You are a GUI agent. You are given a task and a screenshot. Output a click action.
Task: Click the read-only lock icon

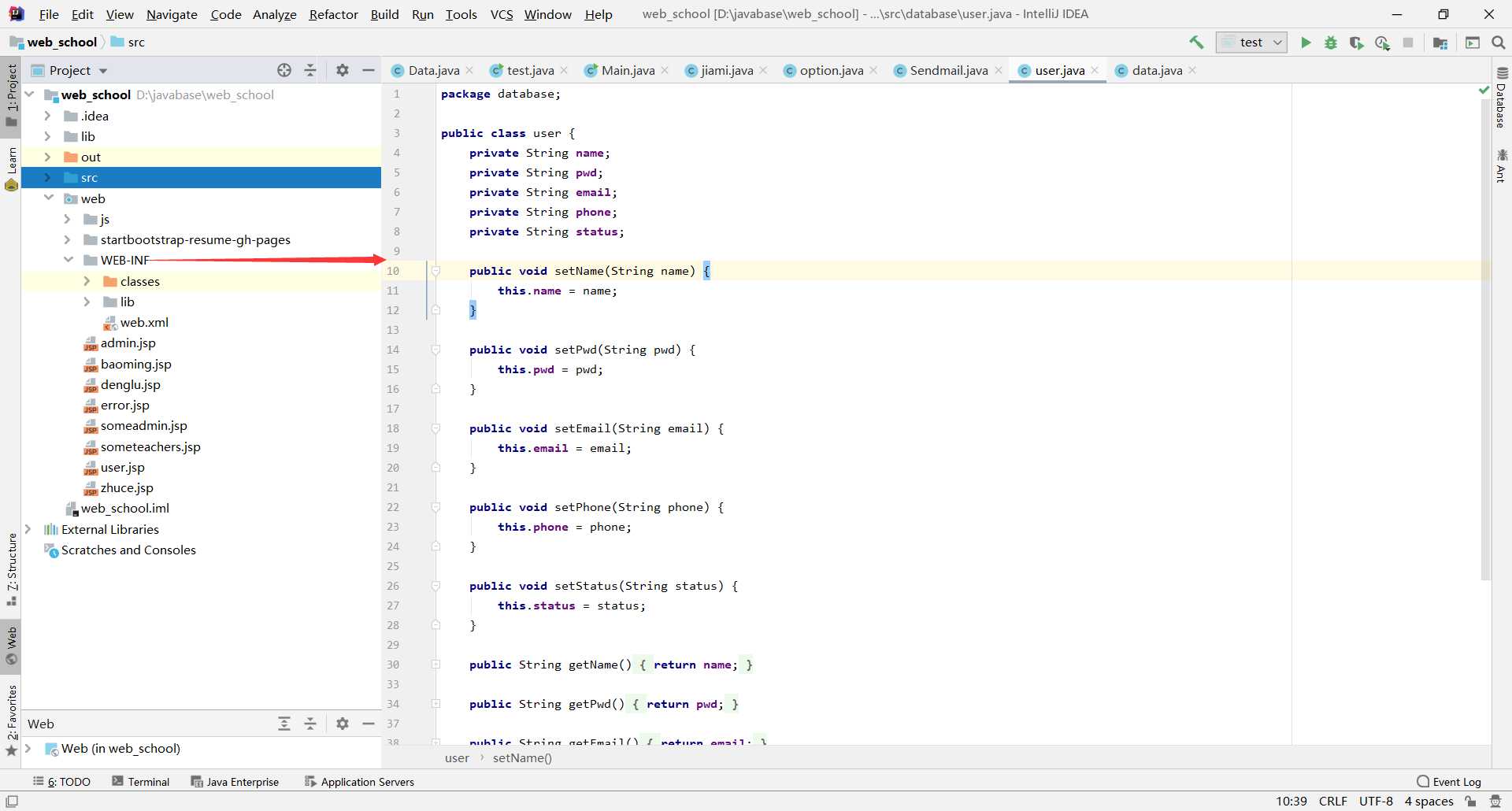[1470, 802]
